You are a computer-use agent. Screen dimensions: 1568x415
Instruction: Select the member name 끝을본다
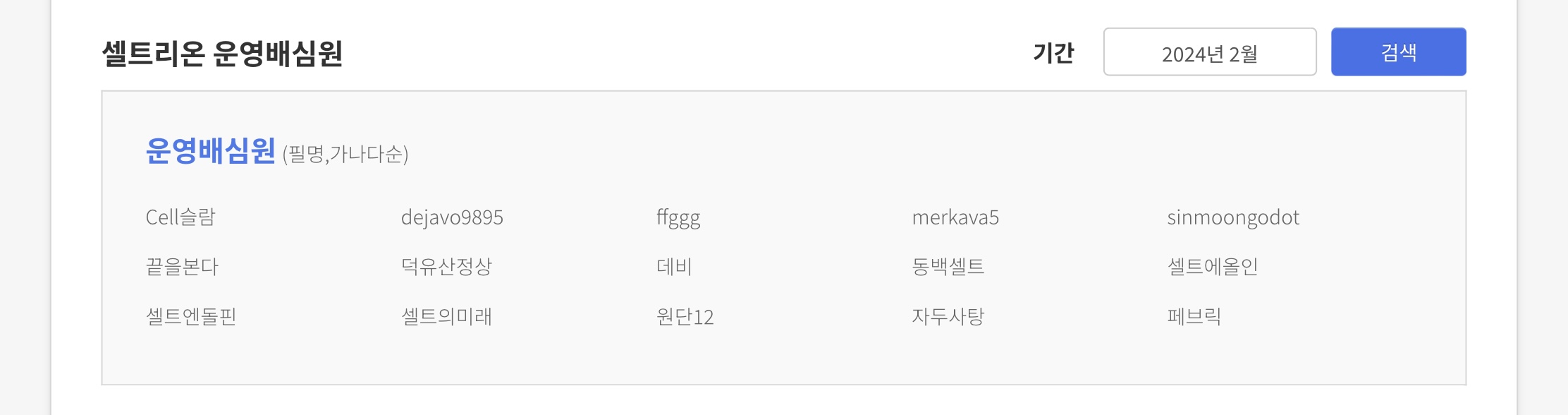(182, 267)
